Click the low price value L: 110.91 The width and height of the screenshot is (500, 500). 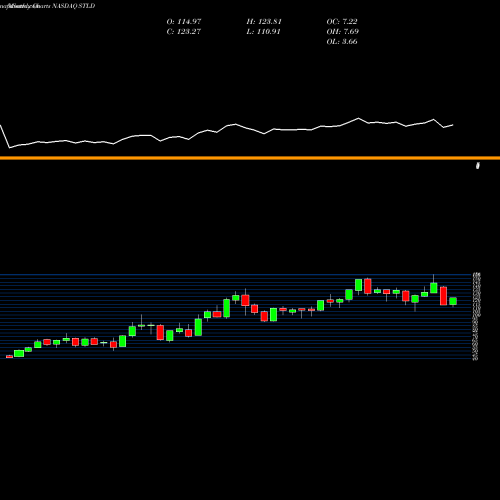263,32
